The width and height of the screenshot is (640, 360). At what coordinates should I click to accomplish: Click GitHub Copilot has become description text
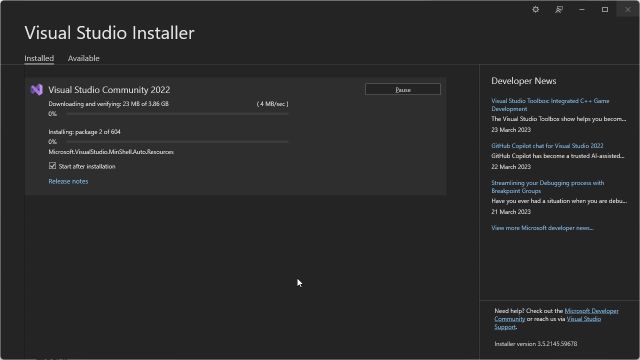pyautogui.click(x=558, y=156)
